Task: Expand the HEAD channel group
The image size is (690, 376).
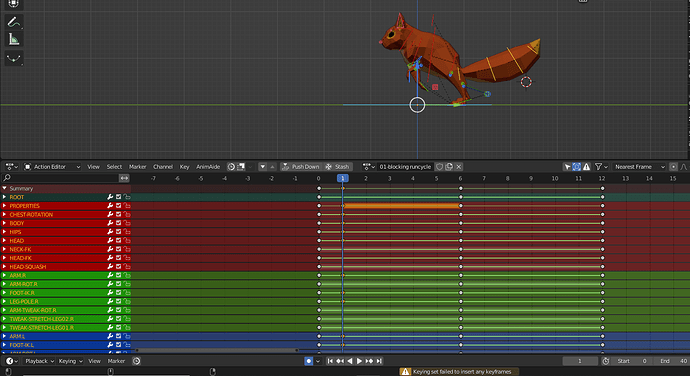Action: pyautogui.click(x=4, y=240)
